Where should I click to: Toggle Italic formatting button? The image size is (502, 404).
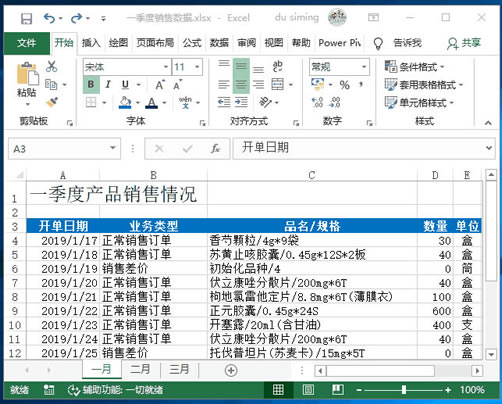108,85
